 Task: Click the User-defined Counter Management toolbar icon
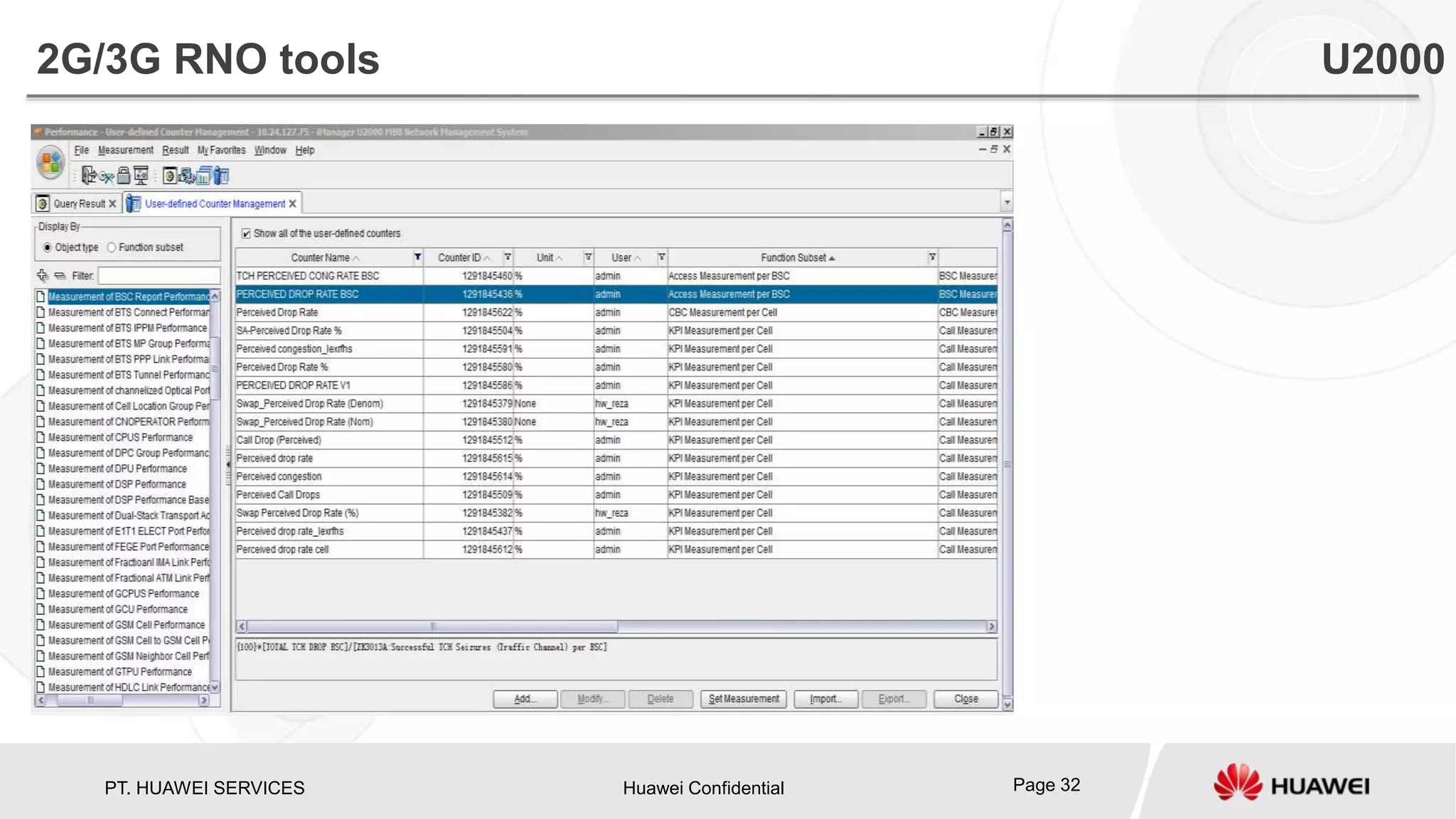click(221, 175)
